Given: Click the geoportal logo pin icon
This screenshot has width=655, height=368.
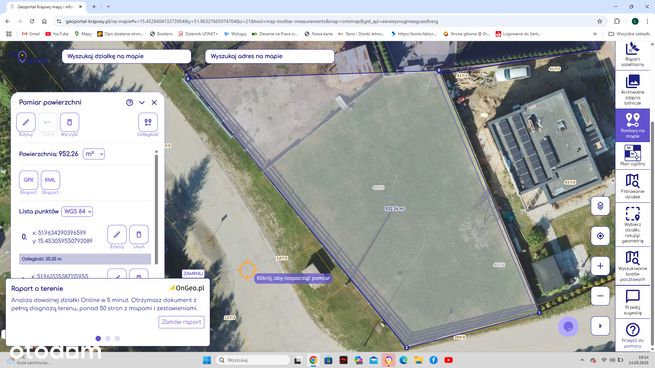Looking at the screenshot, I should point(22,57).
